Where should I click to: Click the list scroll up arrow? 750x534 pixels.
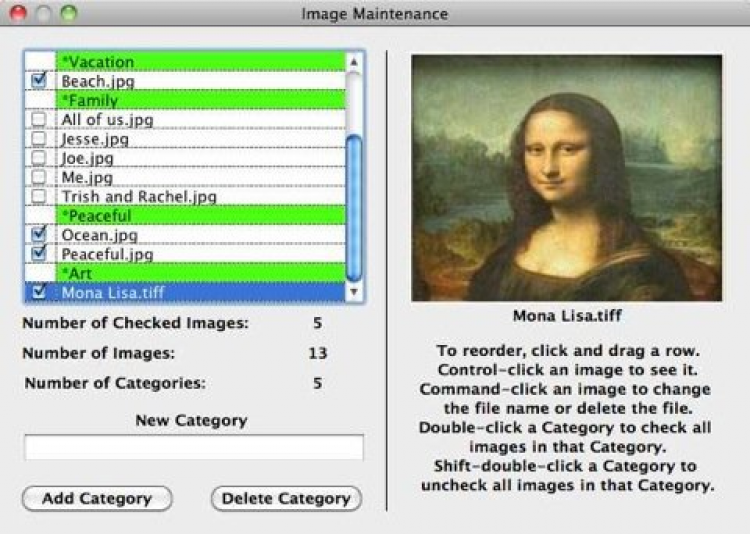[354, 62]
